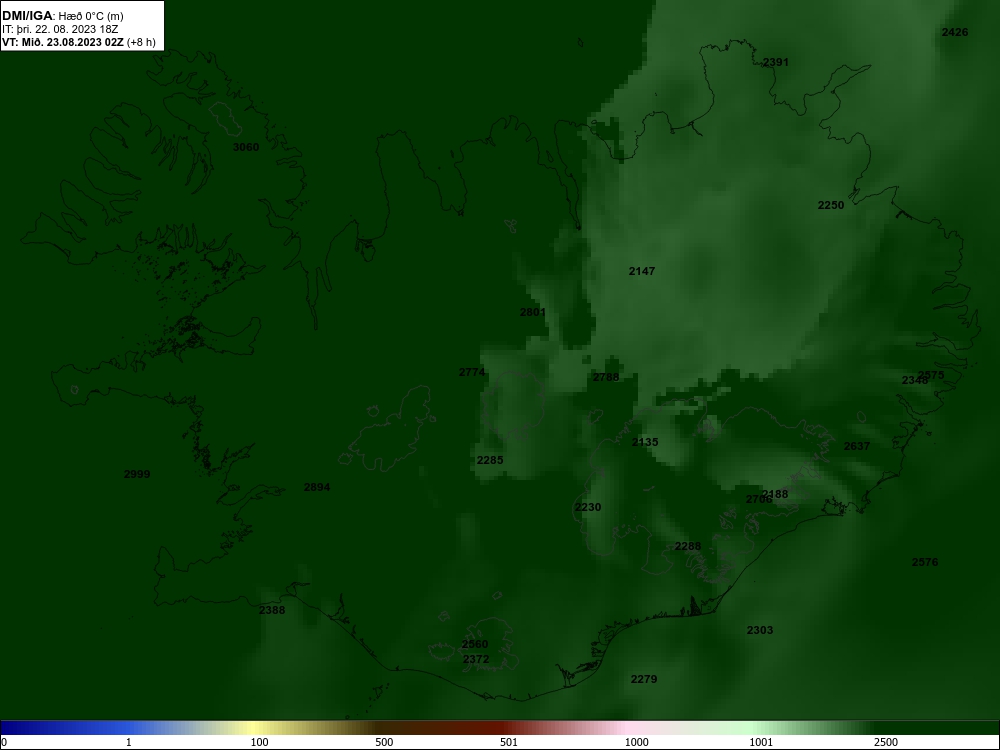1000x750 pixels.
Task: Click the 2285 value on the map
Action: click(490, 460)
